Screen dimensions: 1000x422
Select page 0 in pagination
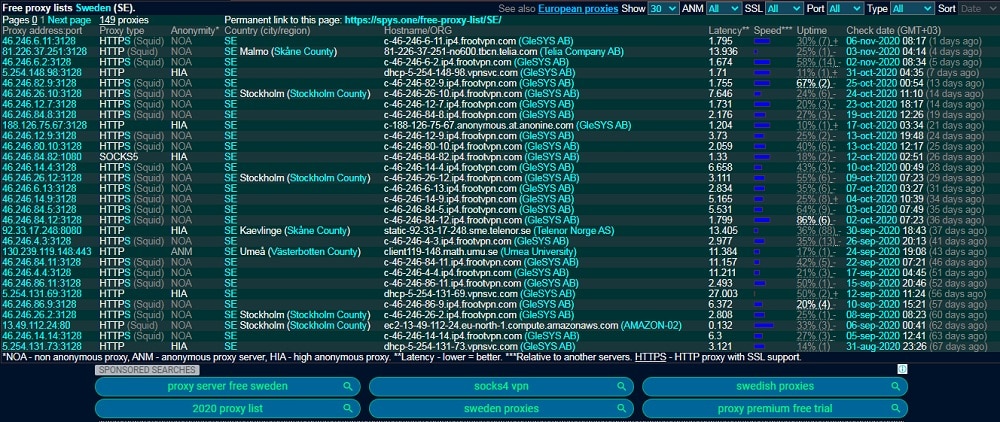(35, 20)
